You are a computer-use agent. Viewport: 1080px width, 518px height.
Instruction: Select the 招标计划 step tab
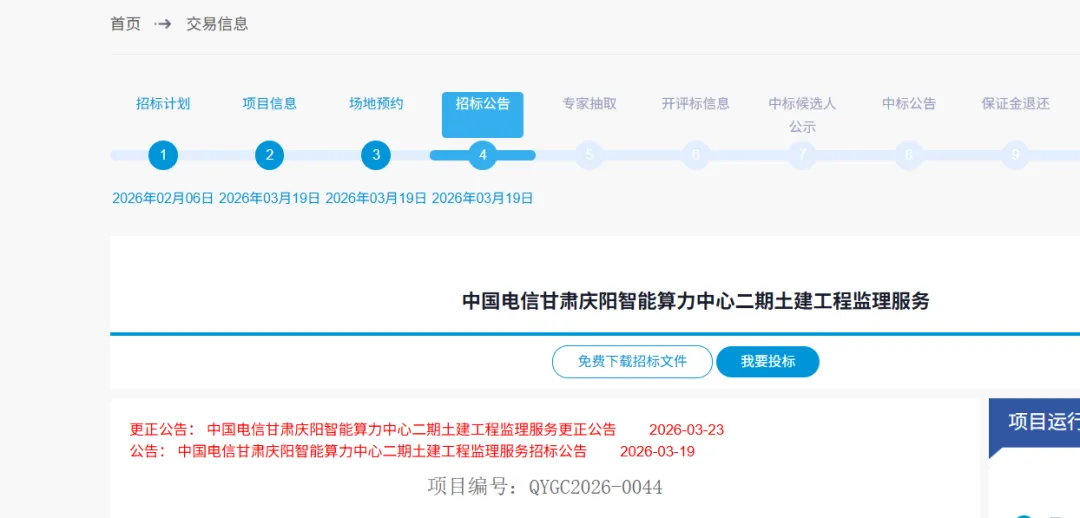point(163,104)
